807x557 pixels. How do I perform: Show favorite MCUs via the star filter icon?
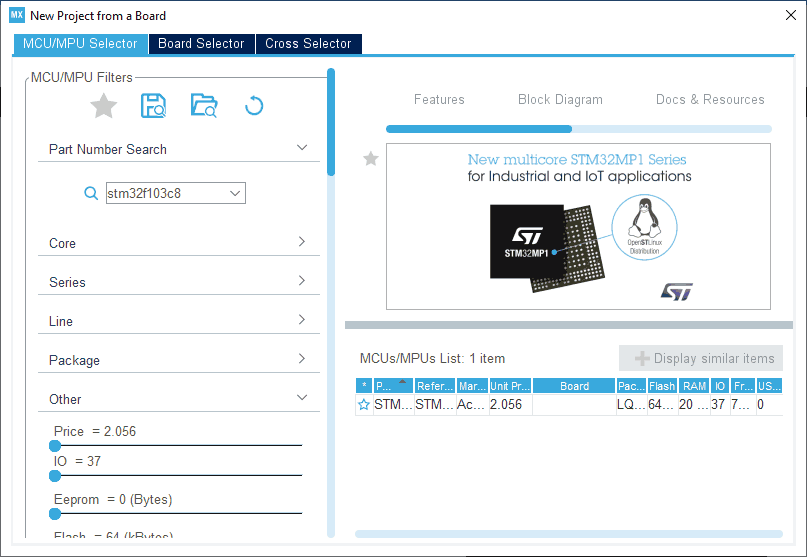[x=103, y=106]
